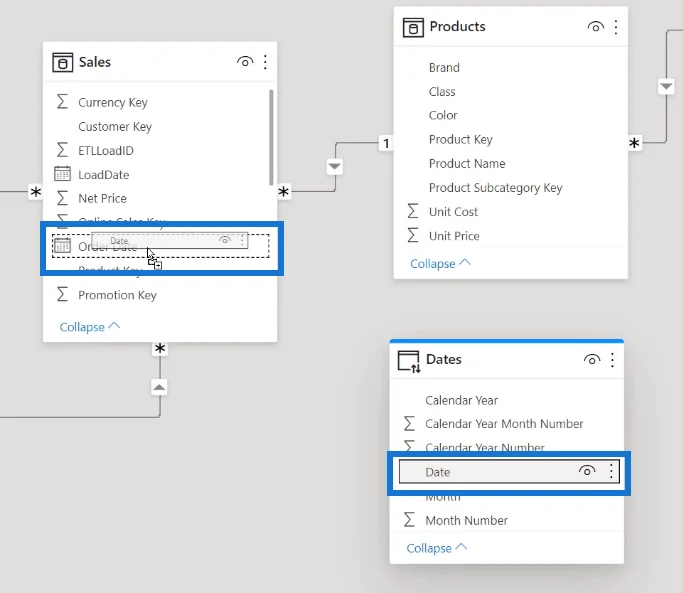
Task: Open more options menu for Products table
Action: pos(615,27)
